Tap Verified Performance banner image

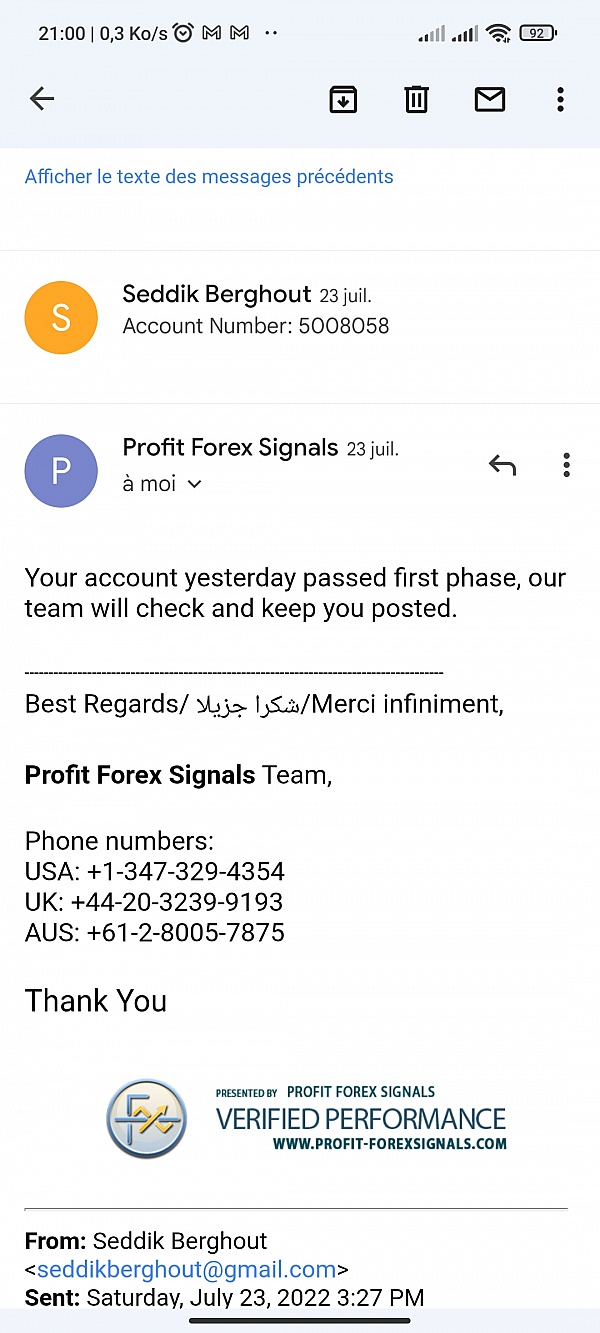[306, 1119]
